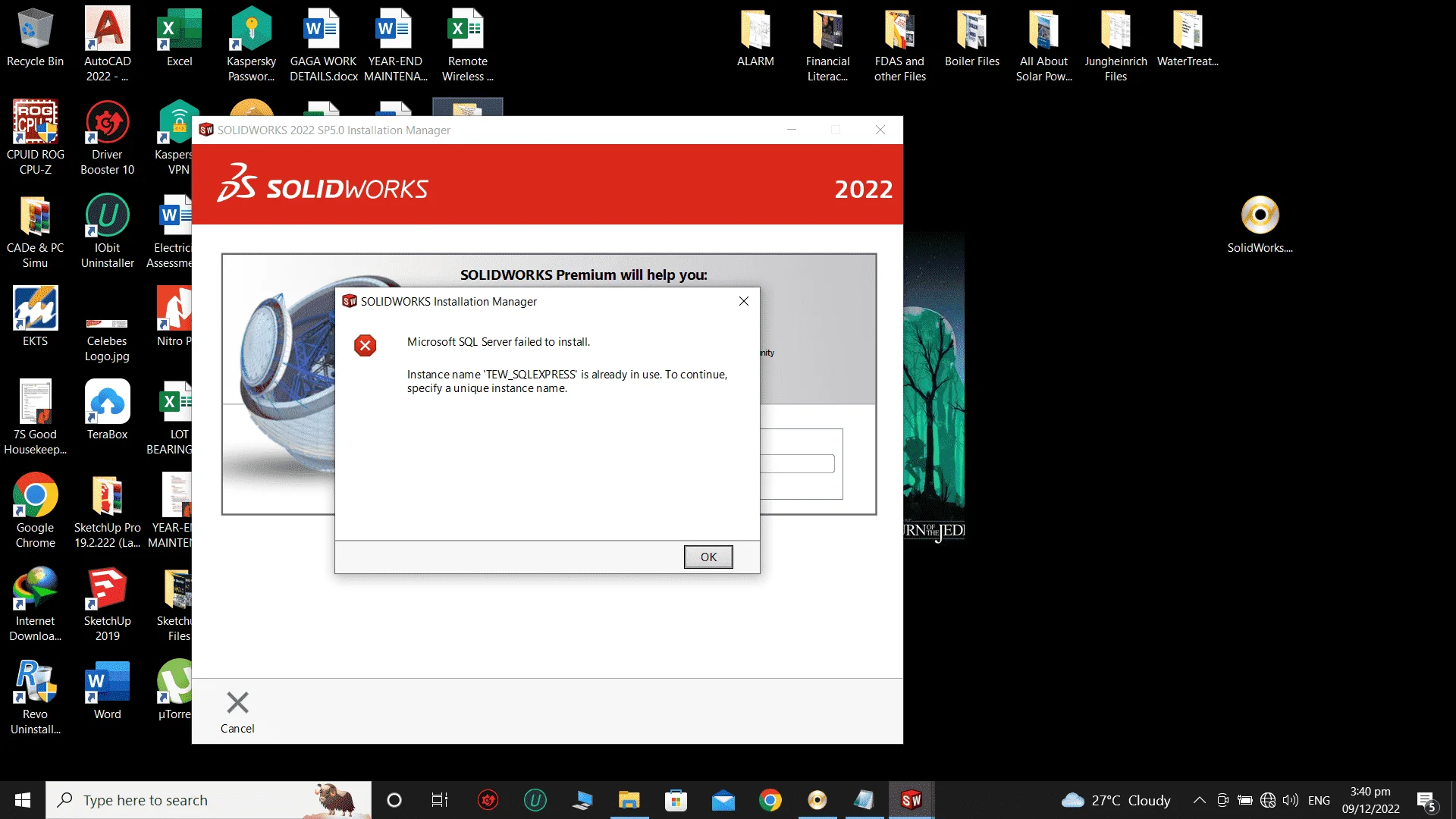Switch to Chrome on the taskbar
The image size is (1456, 819).
tap(770, 800)
